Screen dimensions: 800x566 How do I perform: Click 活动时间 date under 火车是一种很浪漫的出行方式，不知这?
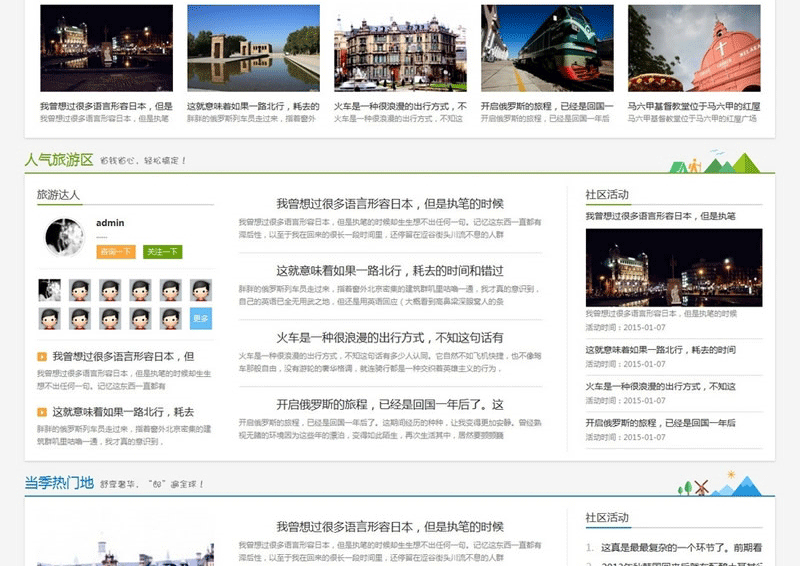coord(626,401)
